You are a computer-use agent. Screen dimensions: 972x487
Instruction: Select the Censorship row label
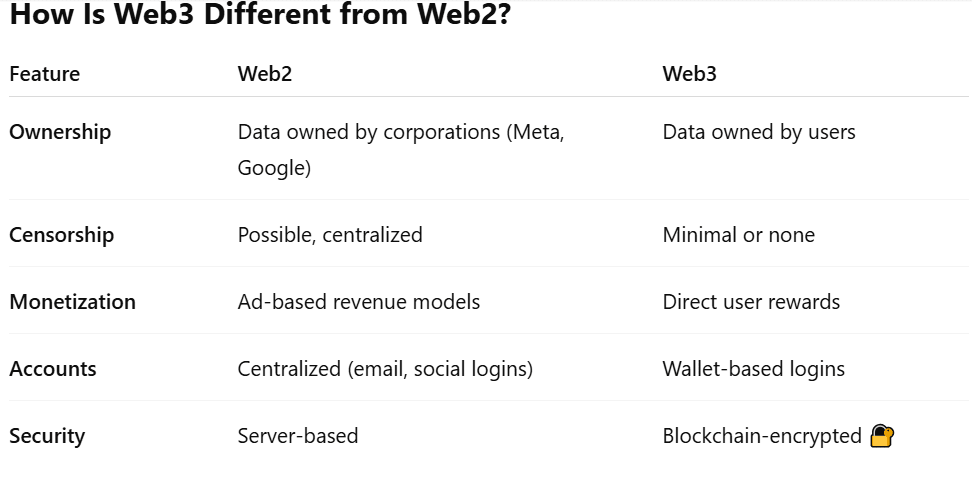click(62, 235)
